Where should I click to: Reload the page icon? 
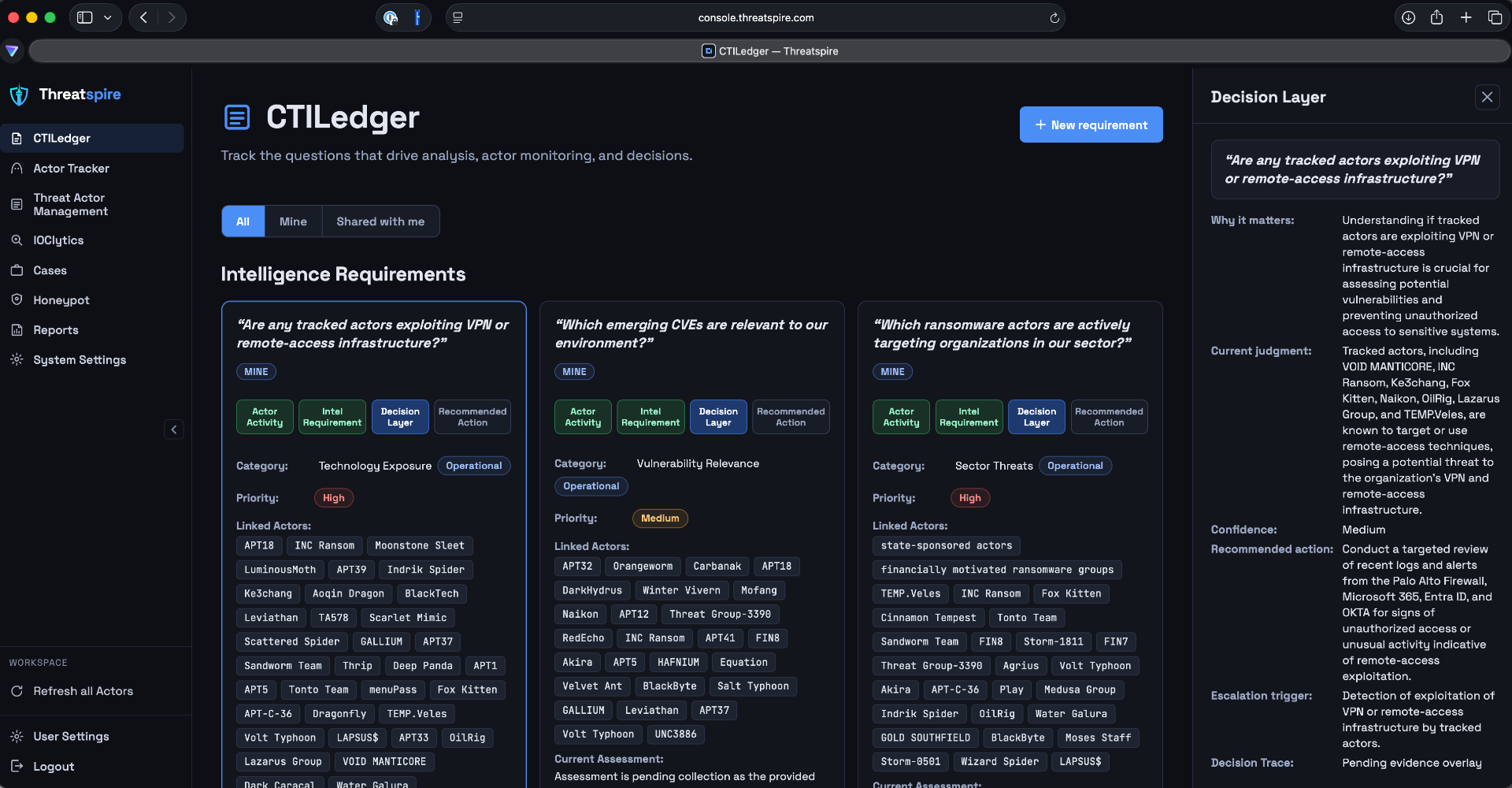click(x=1054, y=17)
